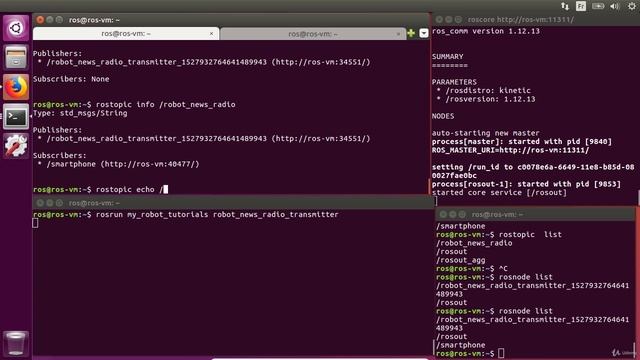Click the 'SUMMARY' heading in roscore window
The image size is (640, 360).
tap(448, 57)
